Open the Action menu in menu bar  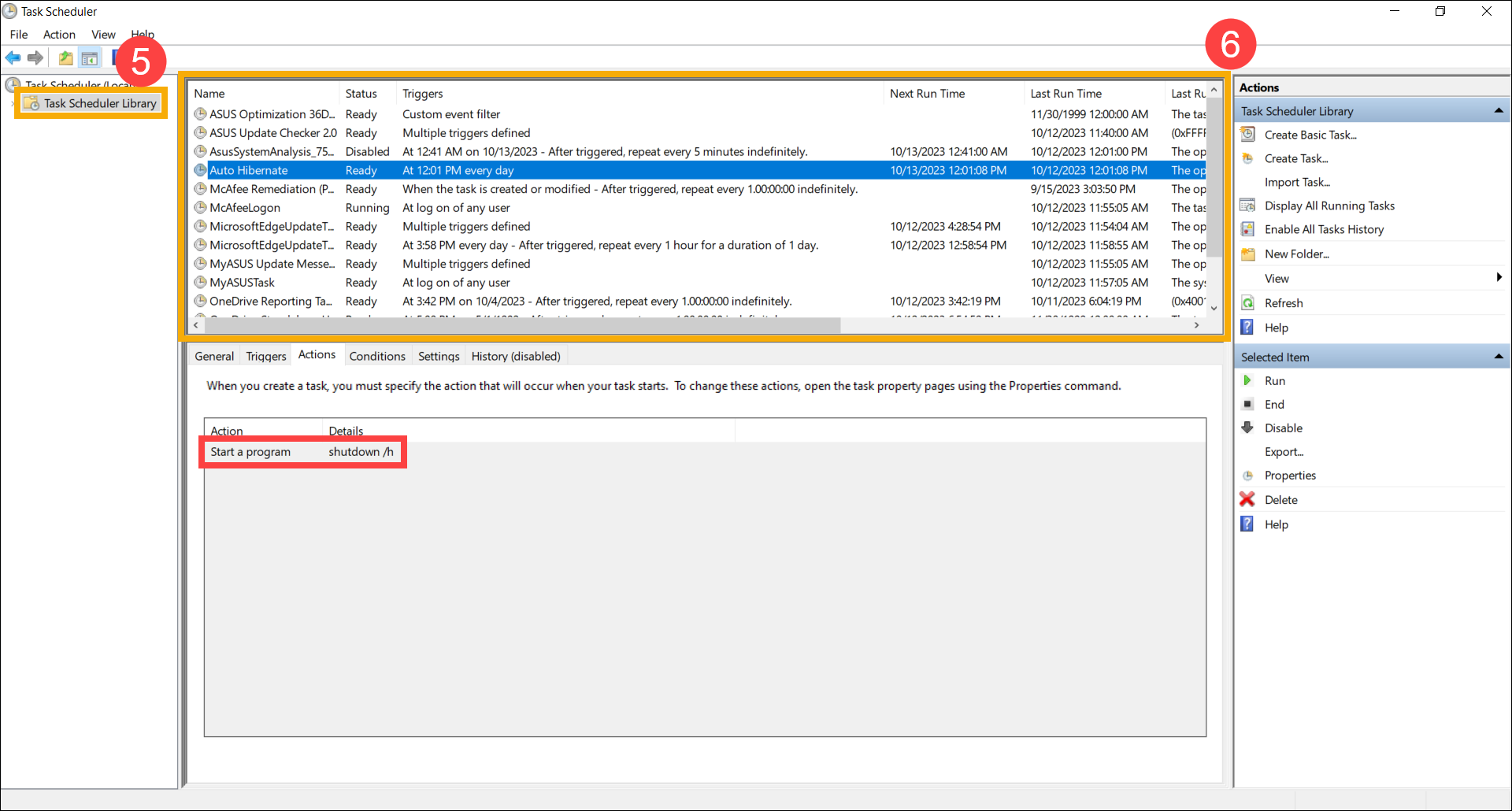pos(59,35)
